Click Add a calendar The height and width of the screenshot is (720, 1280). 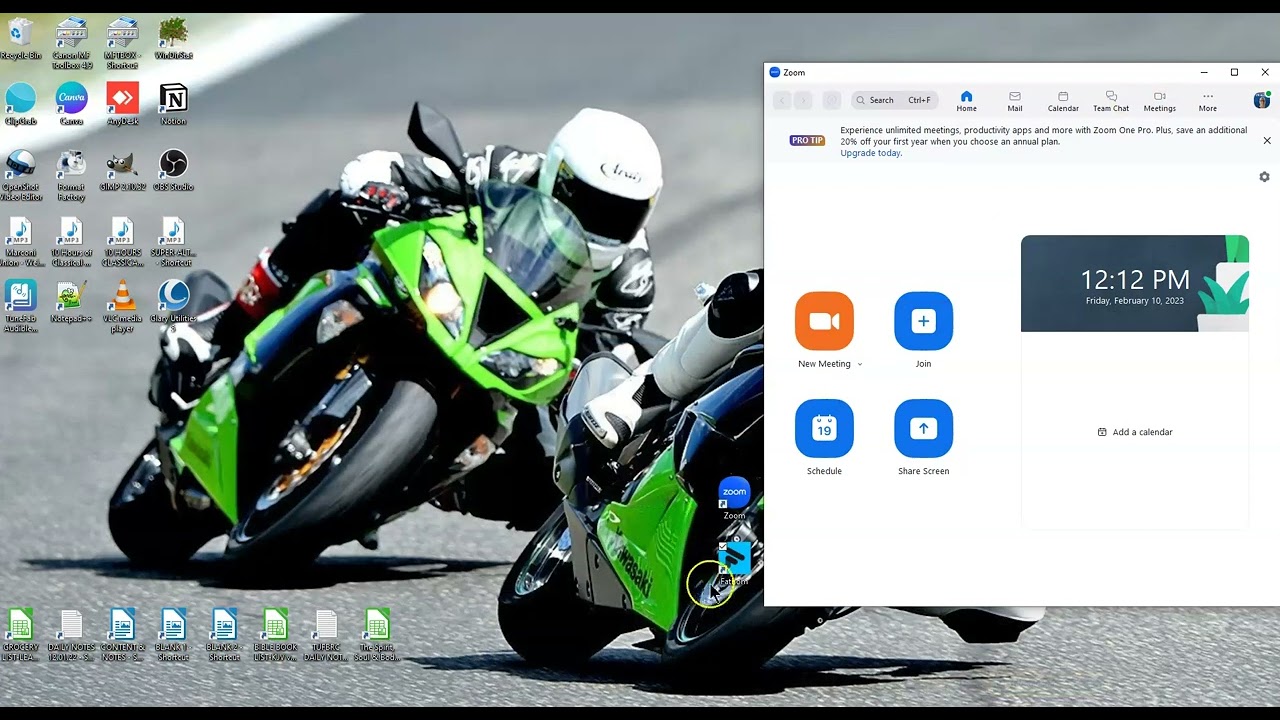click(x=1135, y=432)
